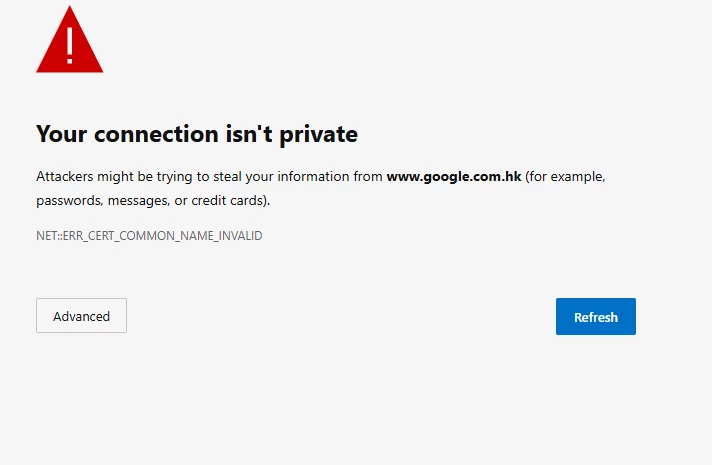Viewport: 712px width, 465px height.
Task: Click the word "isn't" in the heading
Action: (249, 134)
